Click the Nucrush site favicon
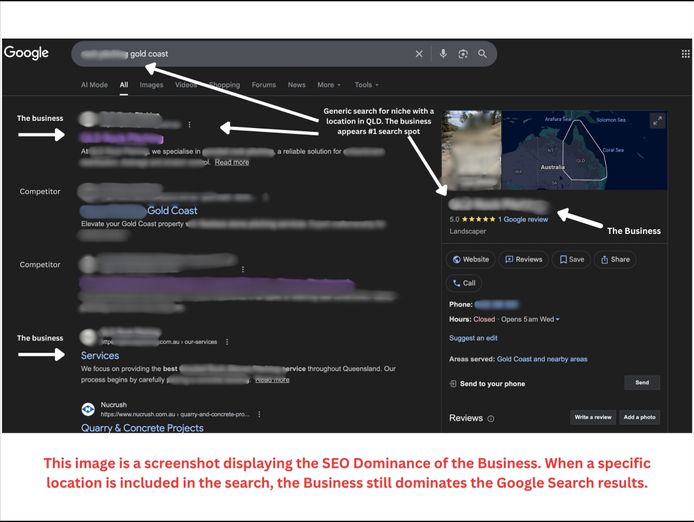The height and width of the screenshot is (522, 694). click(88, 410)
